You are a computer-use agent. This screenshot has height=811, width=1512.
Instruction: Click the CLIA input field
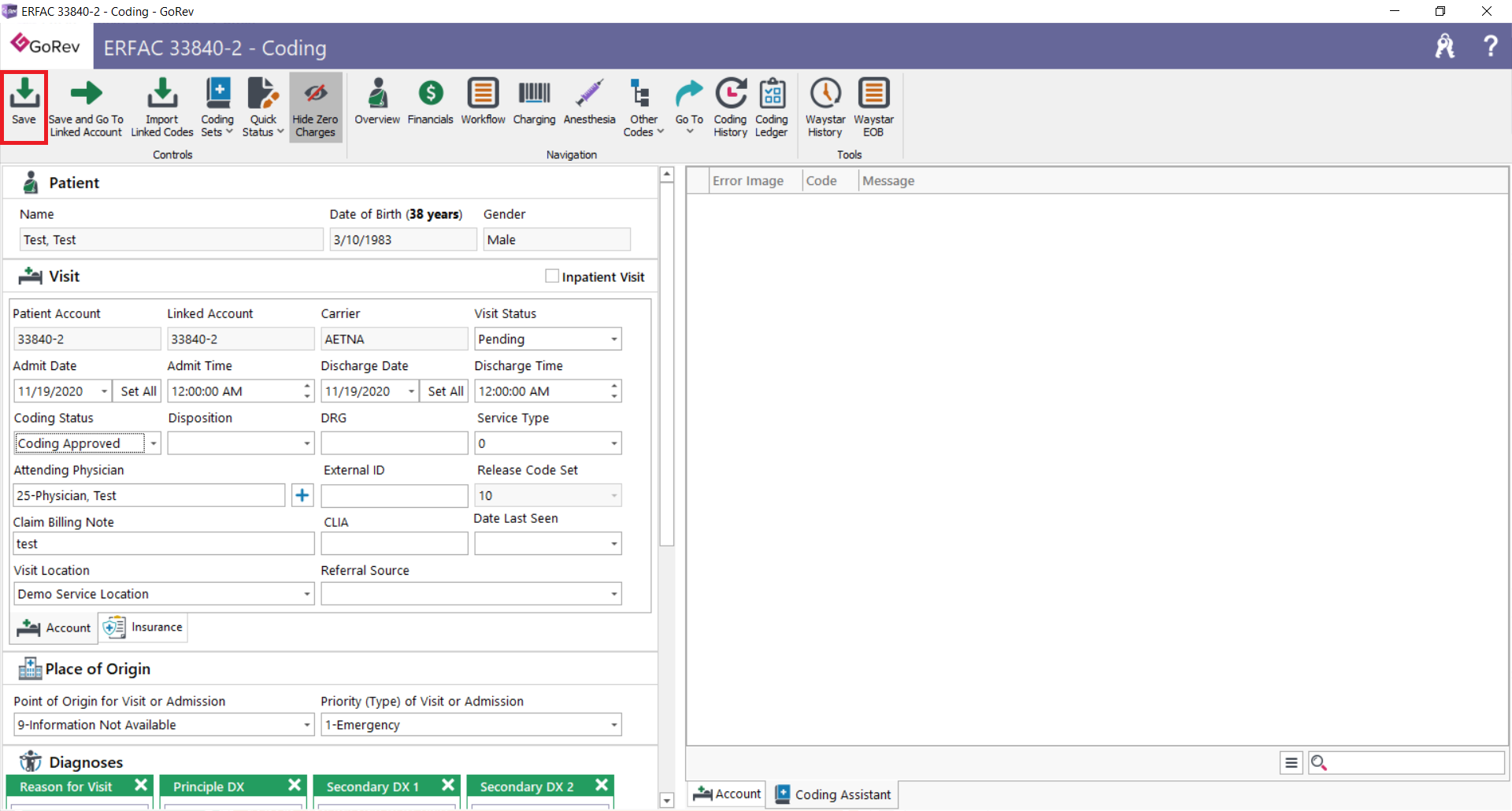pos(395,544)
